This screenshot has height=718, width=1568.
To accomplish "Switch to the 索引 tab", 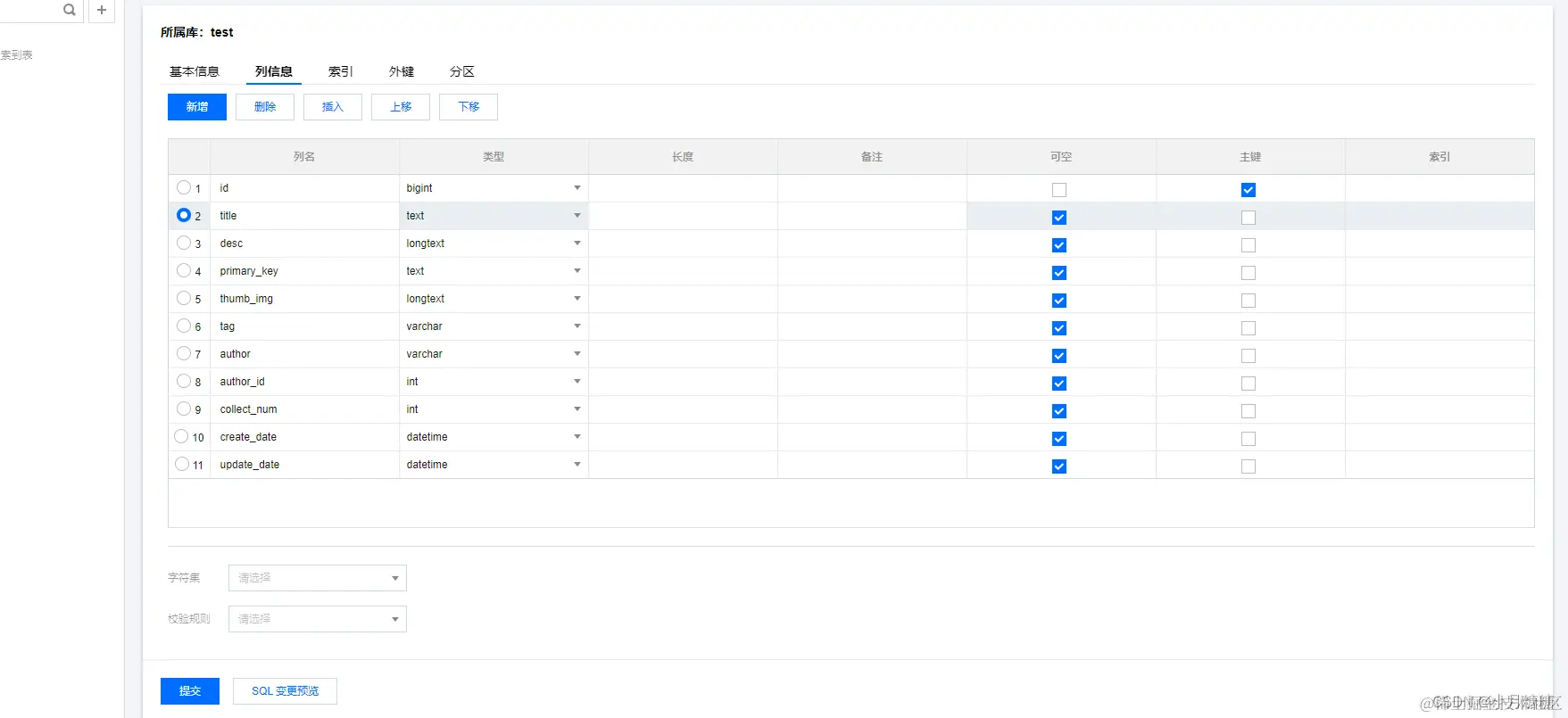I will point(341,71).
